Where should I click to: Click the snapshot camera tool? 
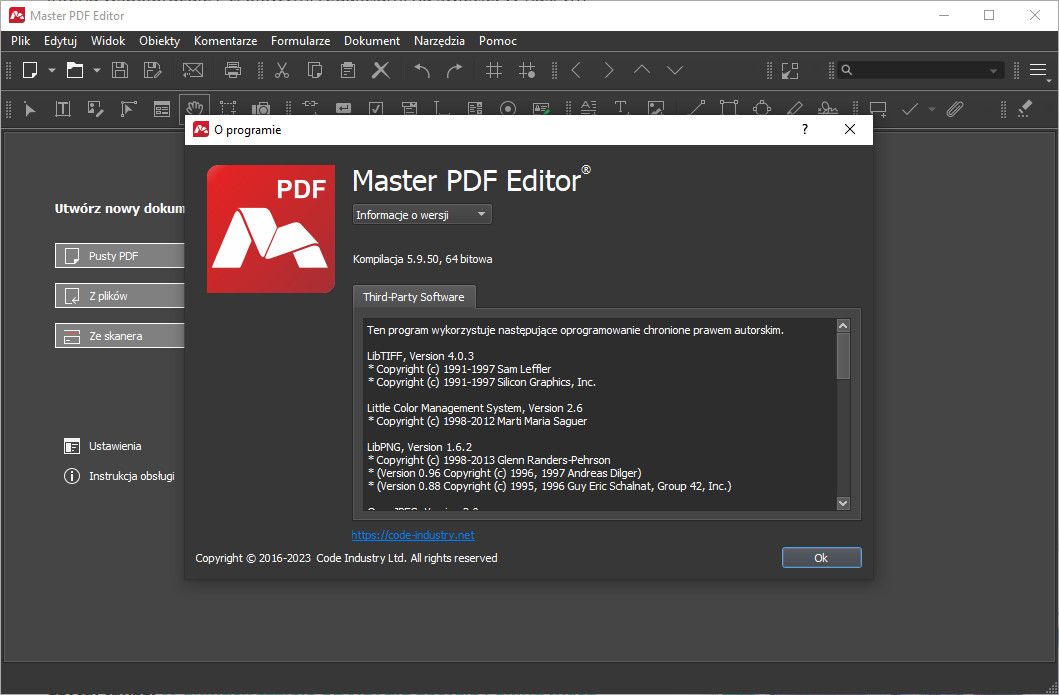261,109
